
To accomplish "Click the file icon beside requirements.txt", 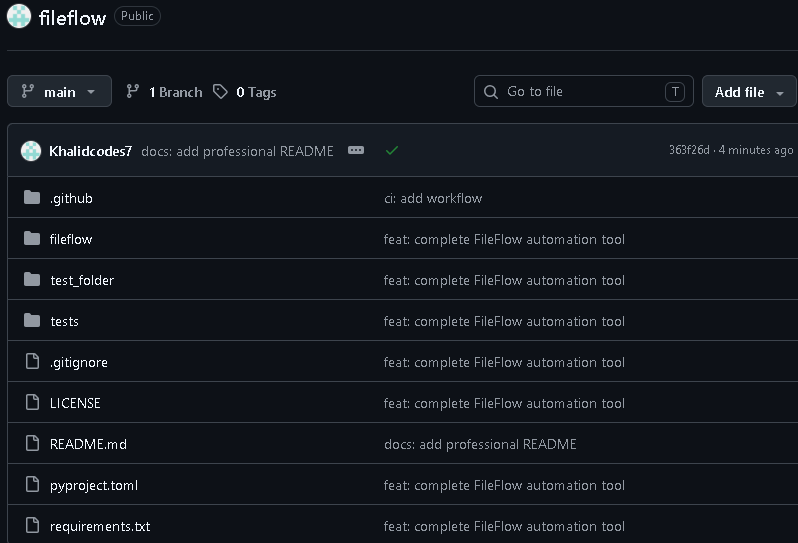I will point(33,525).
